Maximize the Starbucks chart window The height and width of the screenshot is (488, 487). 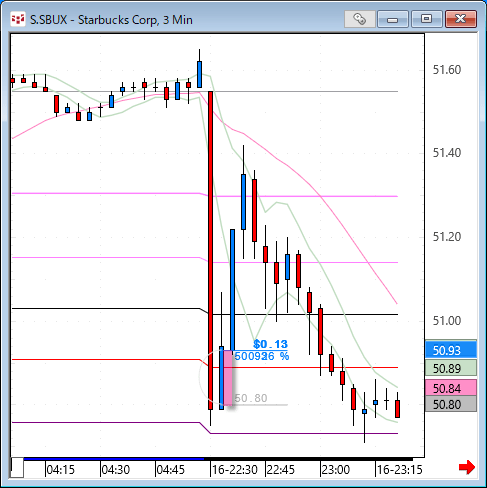coord(426,19)
